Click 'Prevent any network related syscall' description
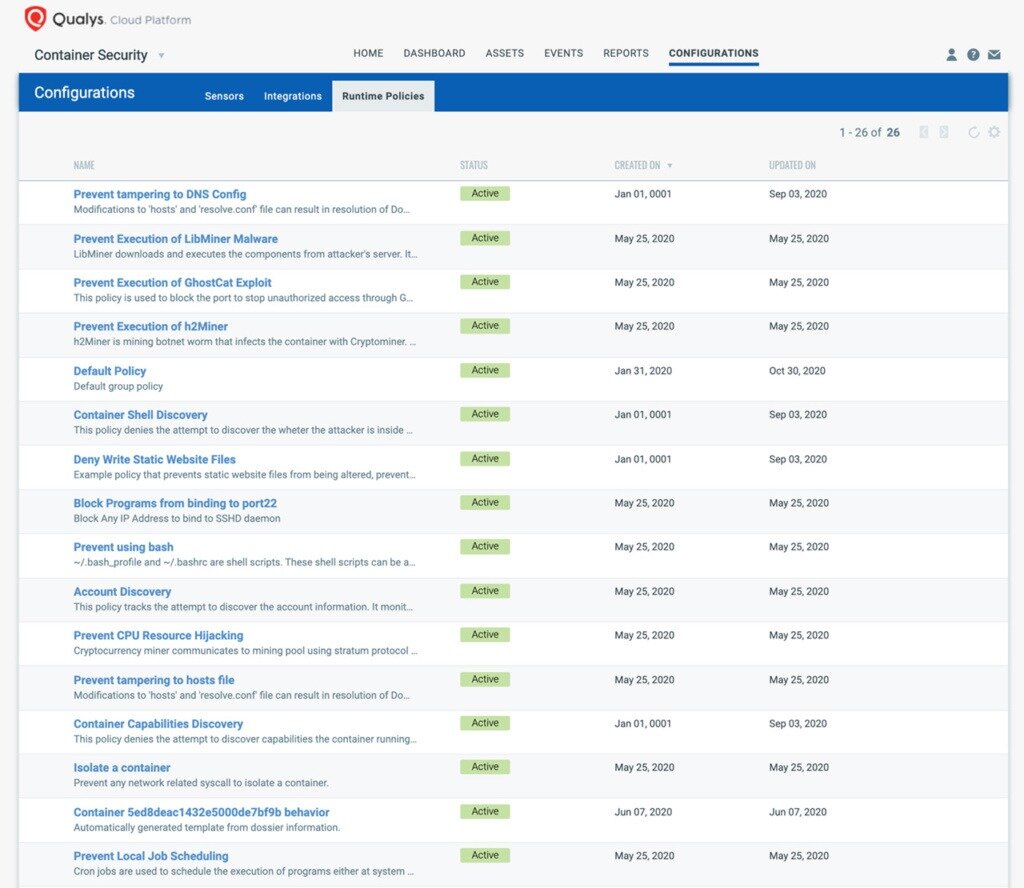The image size is (1024, 888). tap(201, 783)
